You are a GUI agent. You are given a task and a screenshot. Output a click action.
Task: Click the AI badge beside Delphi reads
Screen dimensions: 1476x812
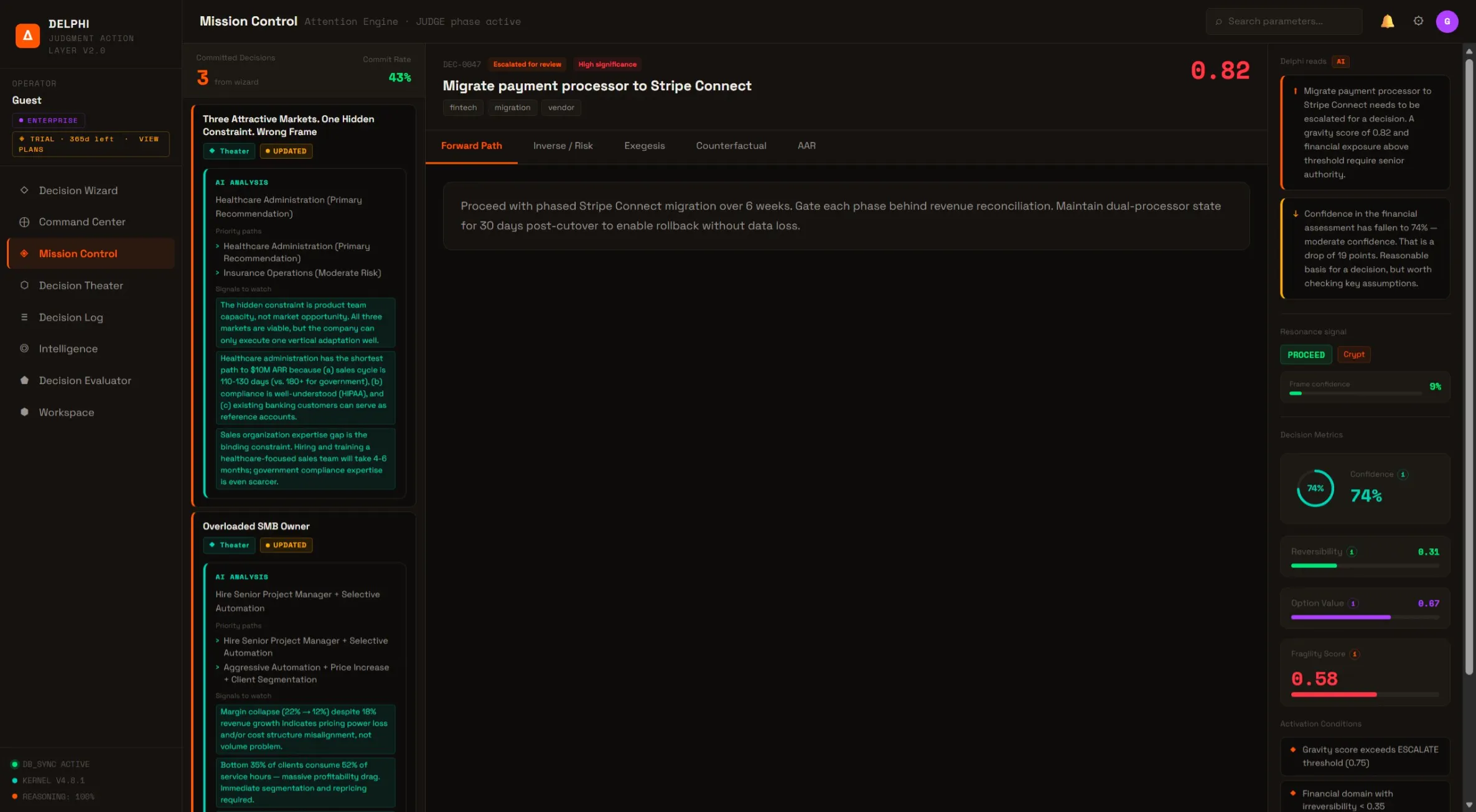point(1340,62)
